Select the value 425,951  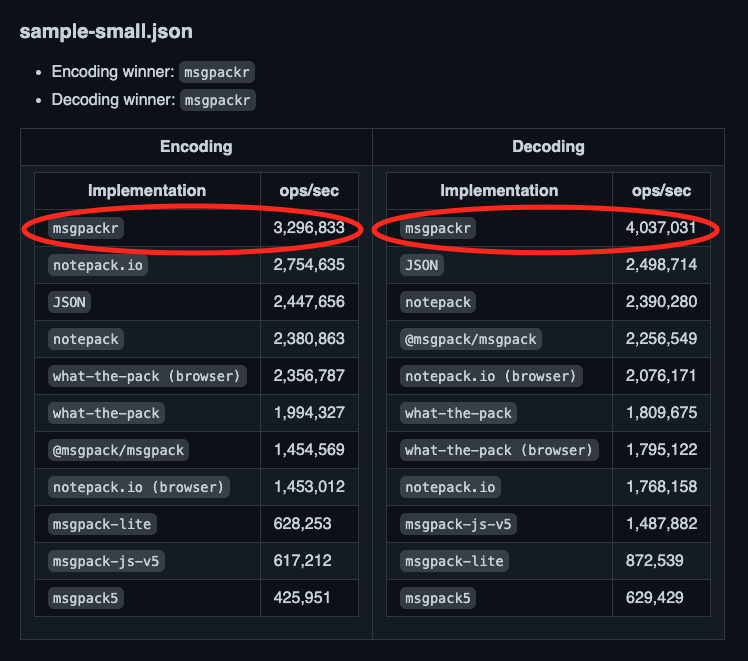pos(302,598)
